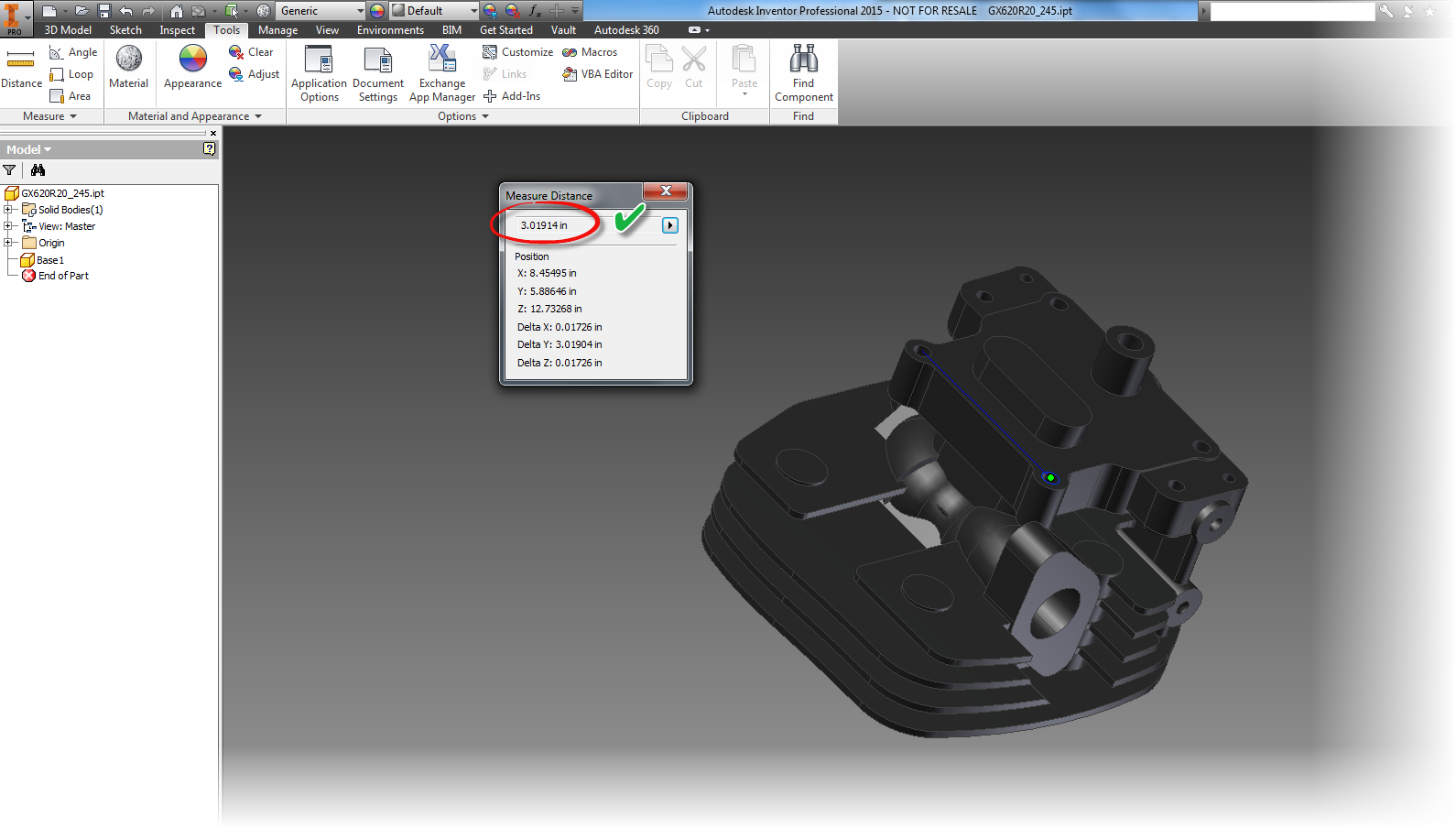Image resolution: width=1456 pixels, height=828 pixels.
Task: Undo the last action
Action: (126, 11)
